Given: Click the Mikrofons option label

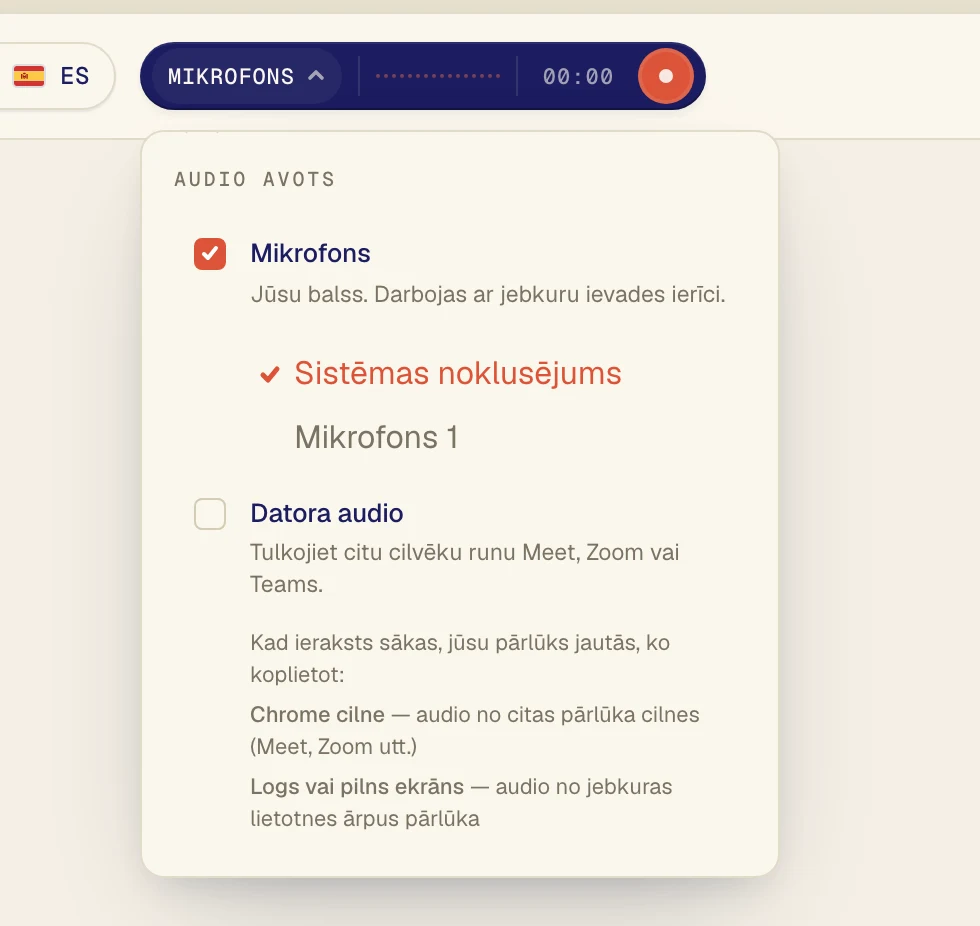Looking at the screenshot, I should [x=311, y=254].
